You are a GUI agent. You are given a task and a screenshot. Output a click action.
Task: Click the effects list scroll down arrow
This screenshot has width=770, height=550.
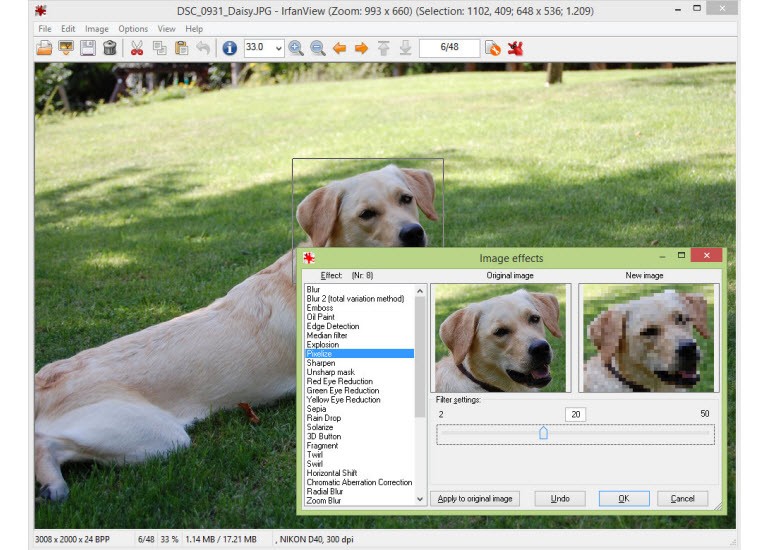(420, 499)
